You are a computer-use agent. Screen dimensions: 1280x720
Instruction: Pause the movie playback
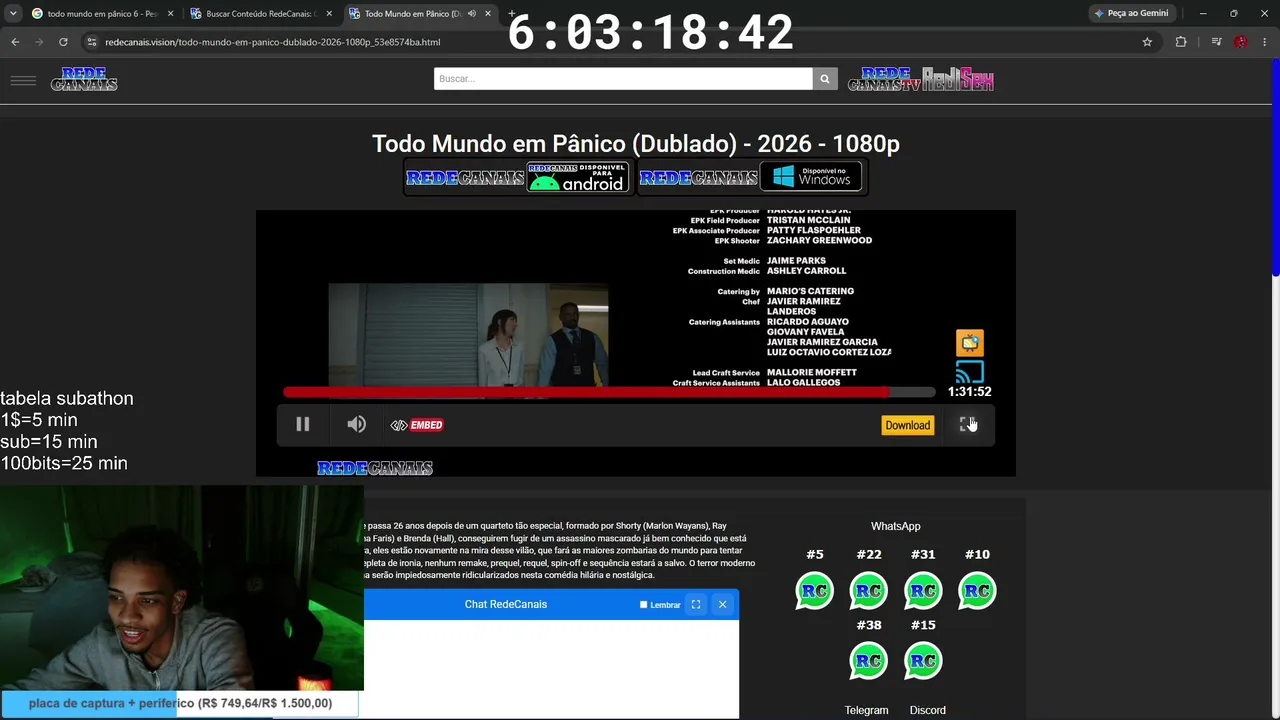click(302, 425)
